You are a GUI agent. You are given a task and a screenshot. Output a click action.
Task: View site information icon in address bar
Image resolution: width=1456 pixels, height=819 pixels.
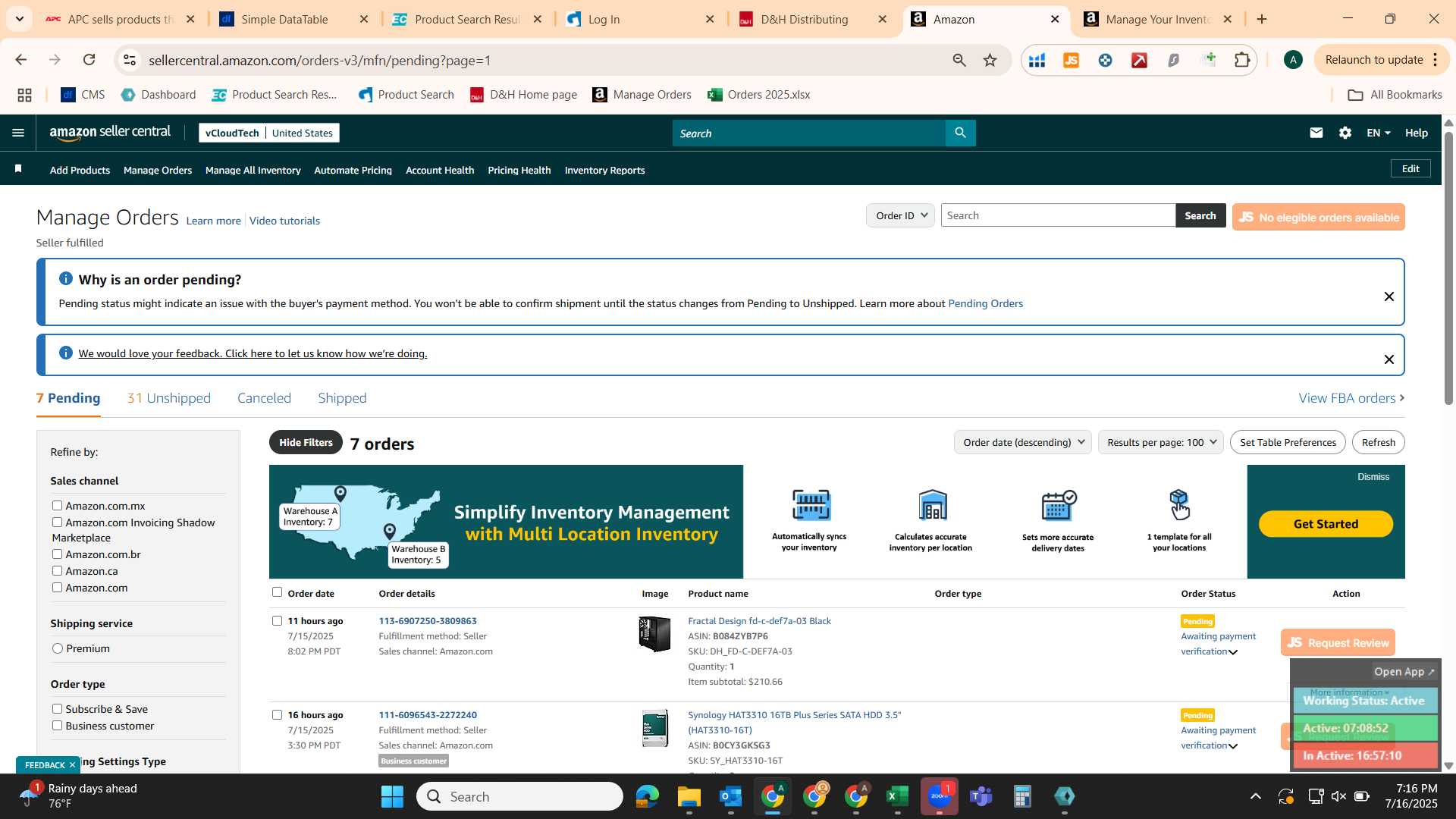[x=130, y=60]
